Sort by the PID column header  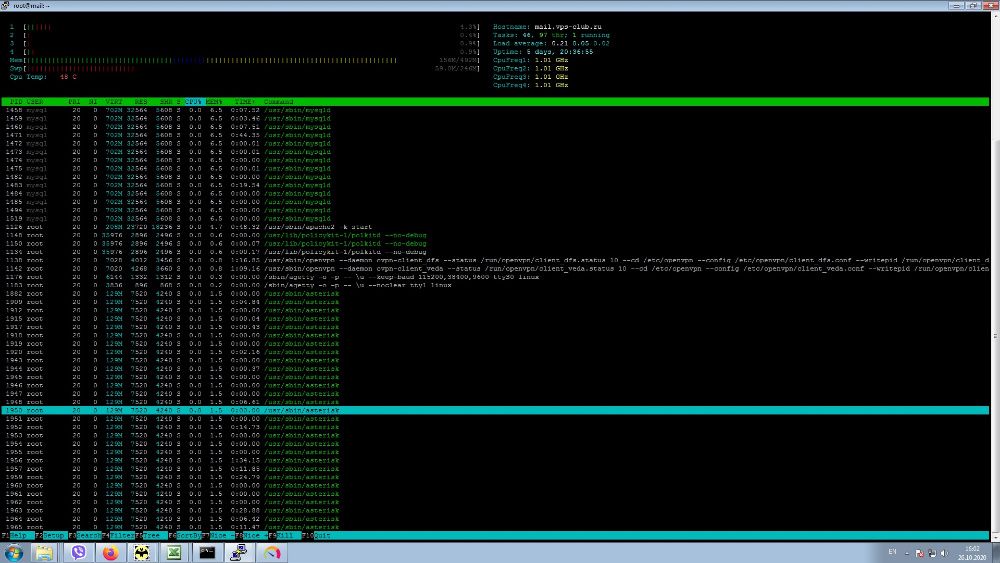pos(16,101)
